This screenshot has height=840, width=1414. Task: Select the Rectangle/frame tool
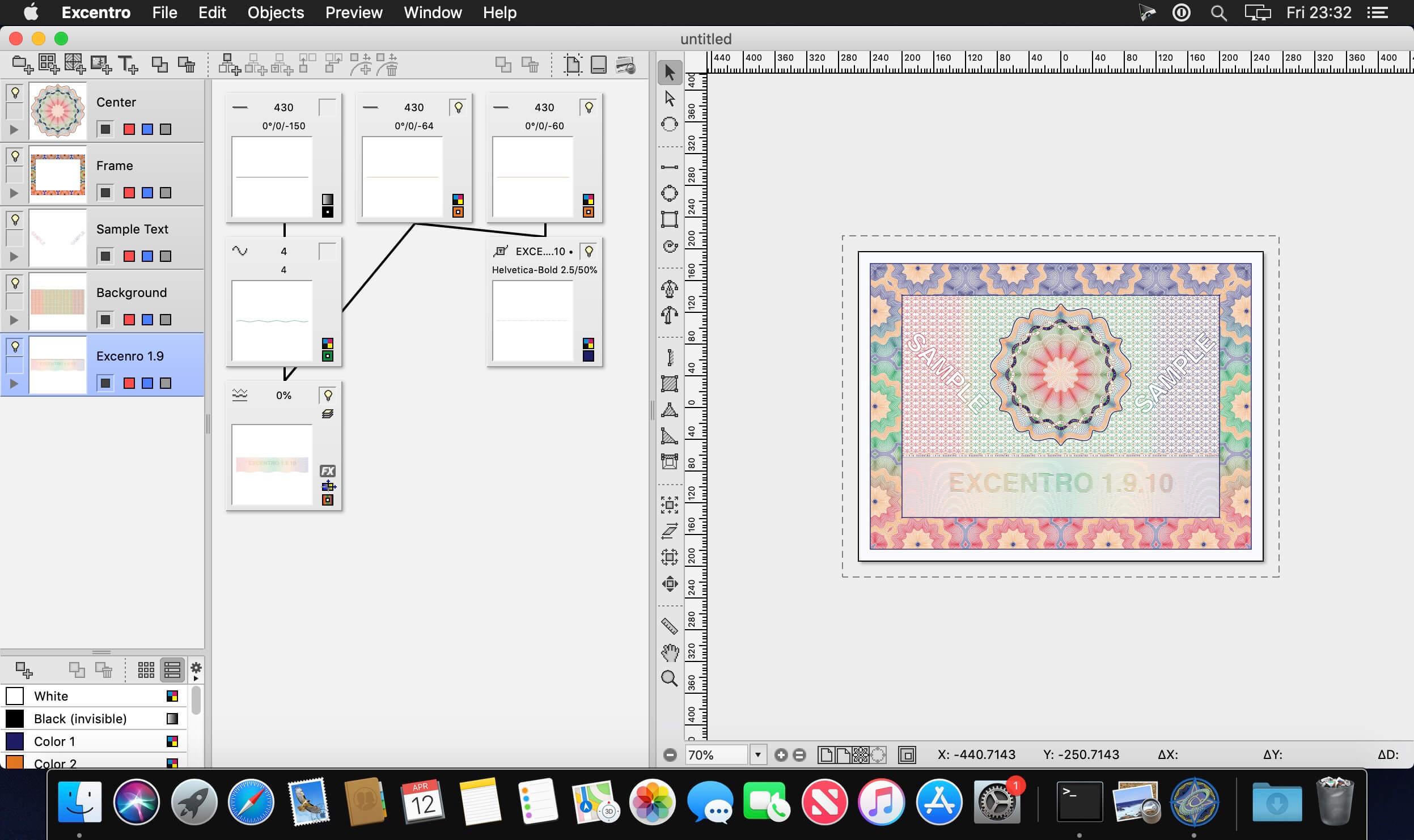[x=669, y=220]
